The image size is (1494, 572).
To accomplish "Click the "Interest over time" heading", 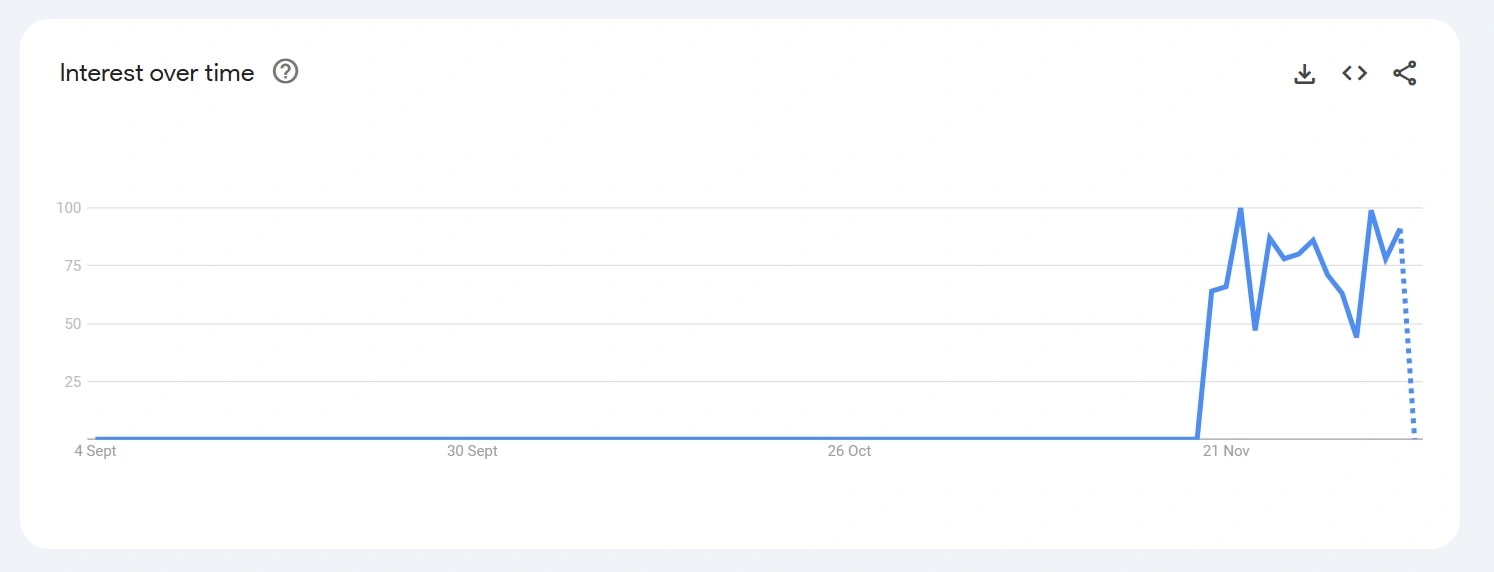I will [157, 73].
